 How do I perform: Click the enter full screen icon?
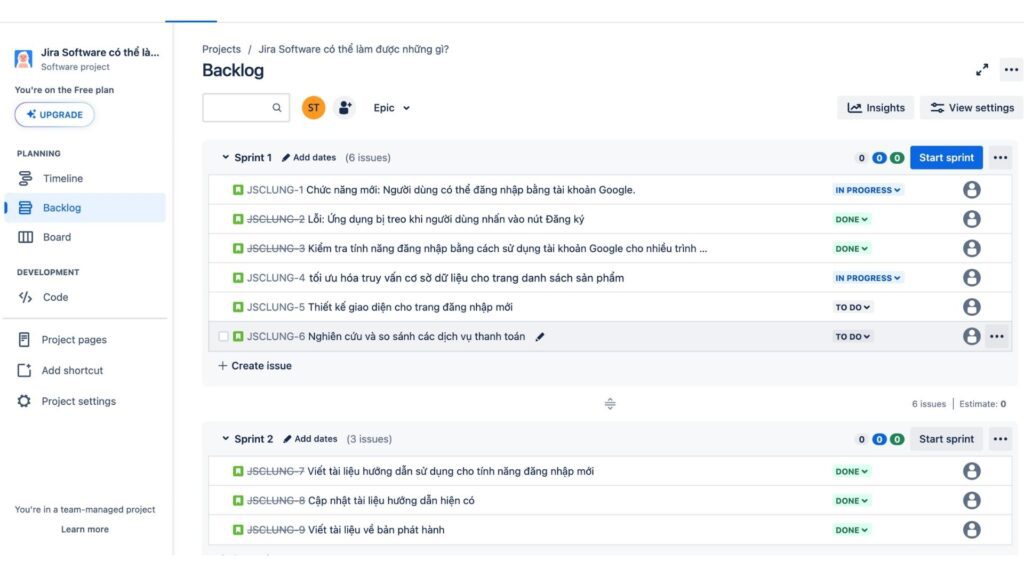[982, 70]
